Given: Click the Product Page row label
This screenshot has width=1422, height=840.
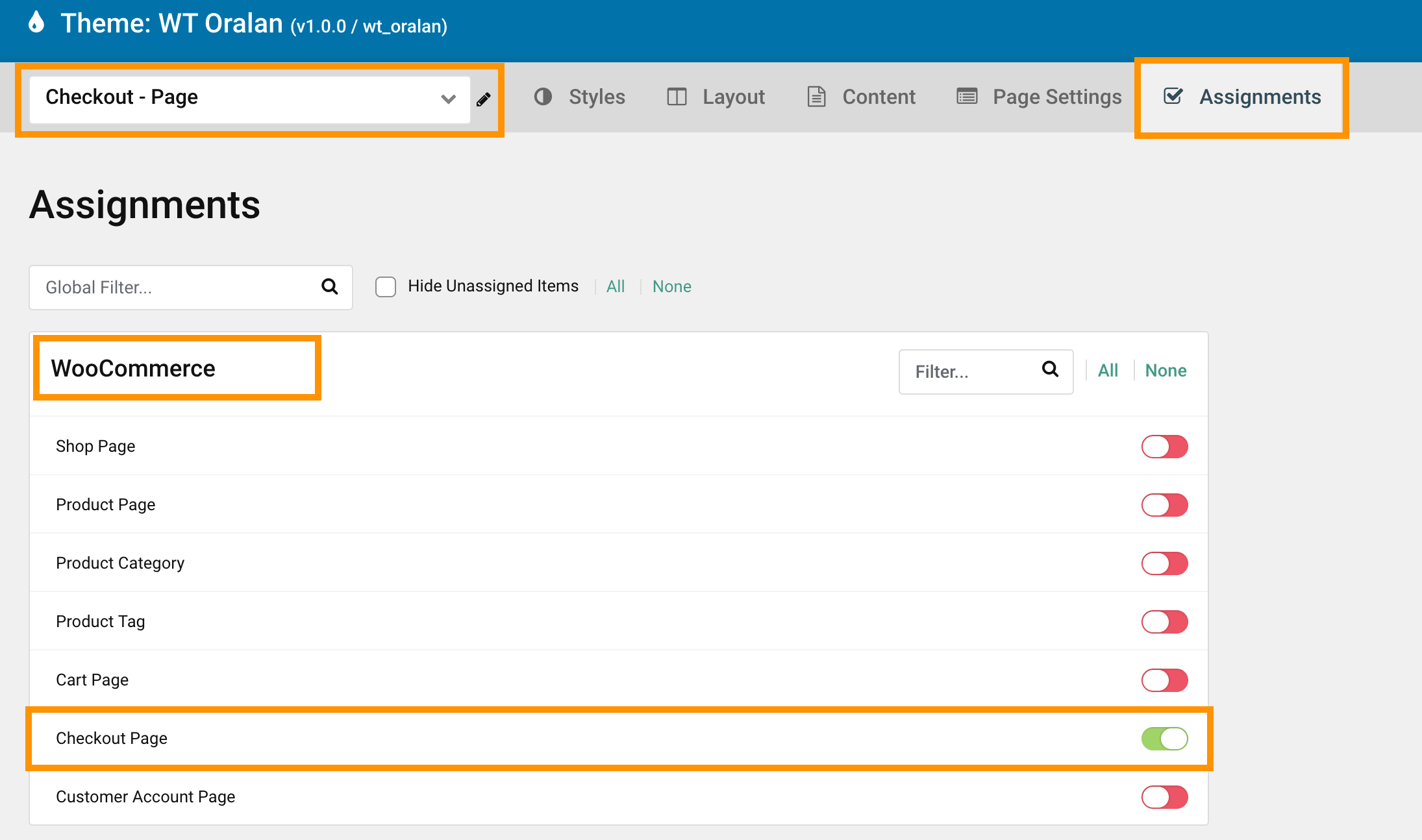Looking at the screenshot, I should click(x=106, y=505).
